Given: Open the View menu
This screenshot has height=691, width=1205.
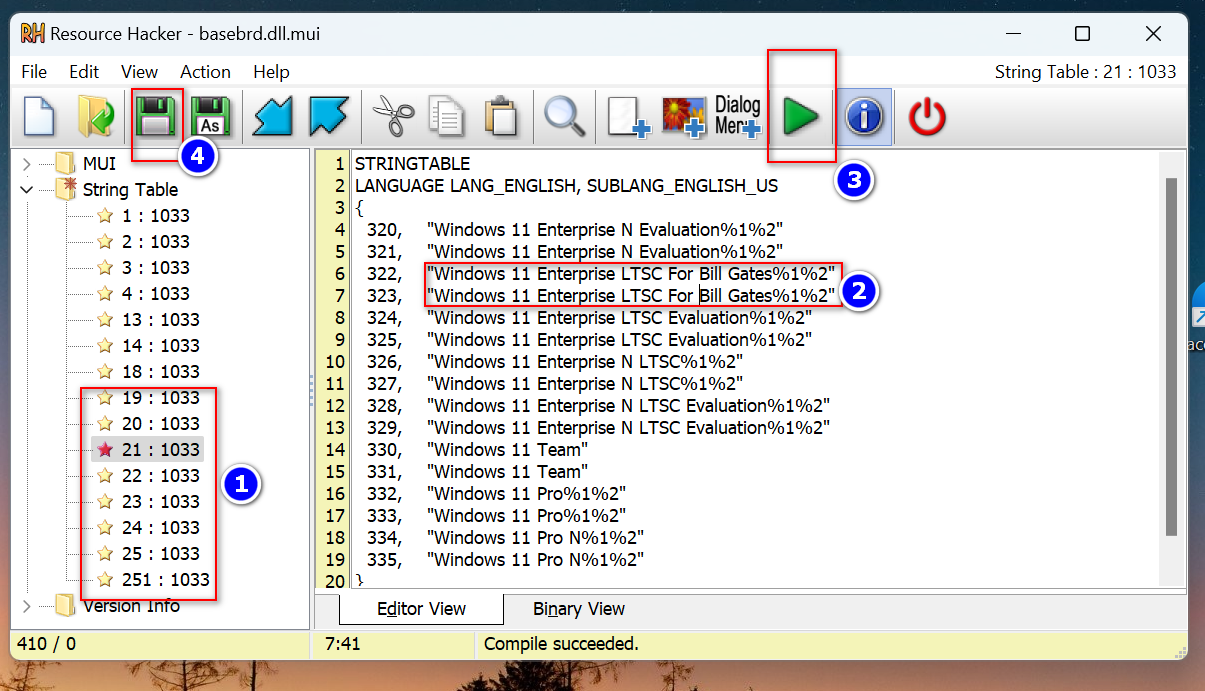Looking at the screenshot, I should [140, 72].
